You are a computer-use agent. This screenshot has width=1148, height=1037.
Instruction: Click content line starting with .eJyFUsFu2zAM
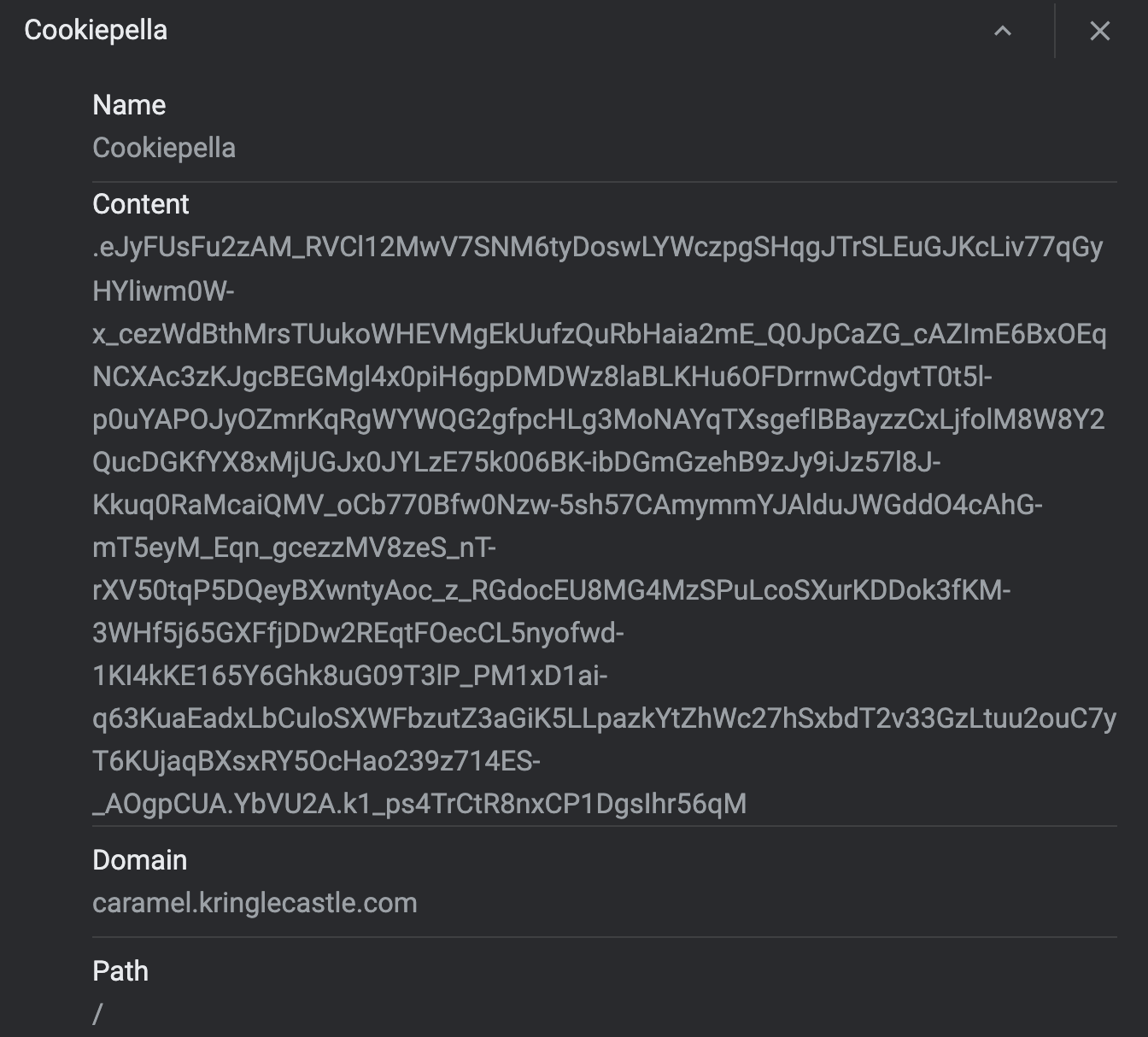click(x=598, y=247)
